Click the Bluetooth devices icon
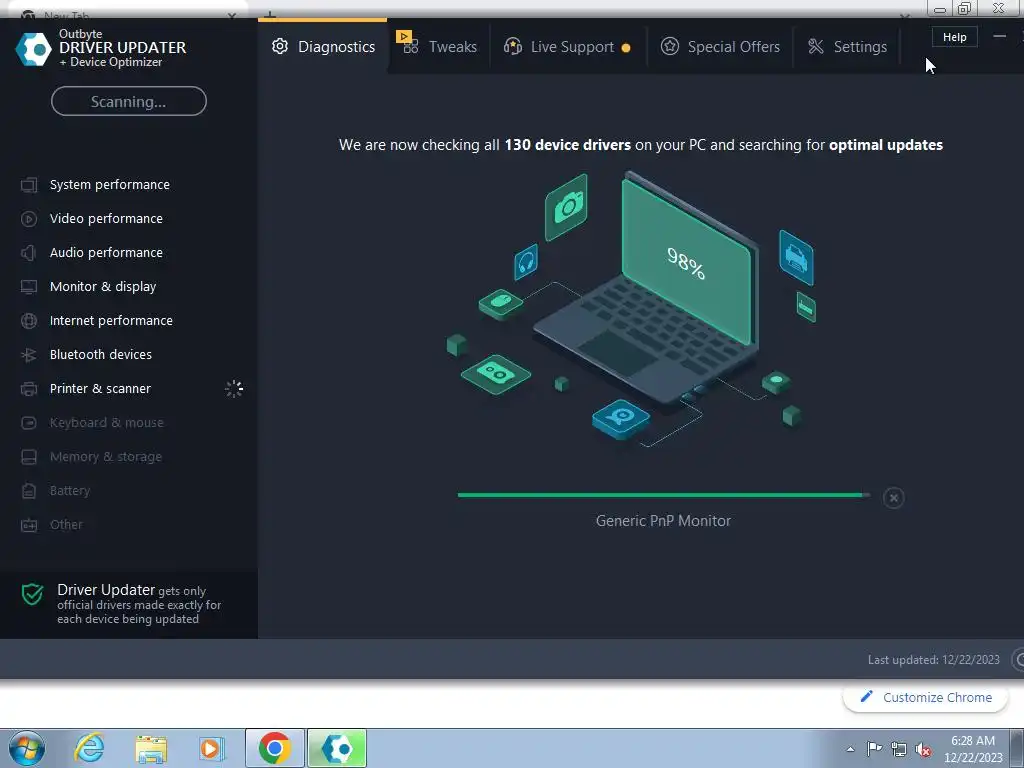The width and height of the screenshot is (1024, 768). (x=29, y=355)
